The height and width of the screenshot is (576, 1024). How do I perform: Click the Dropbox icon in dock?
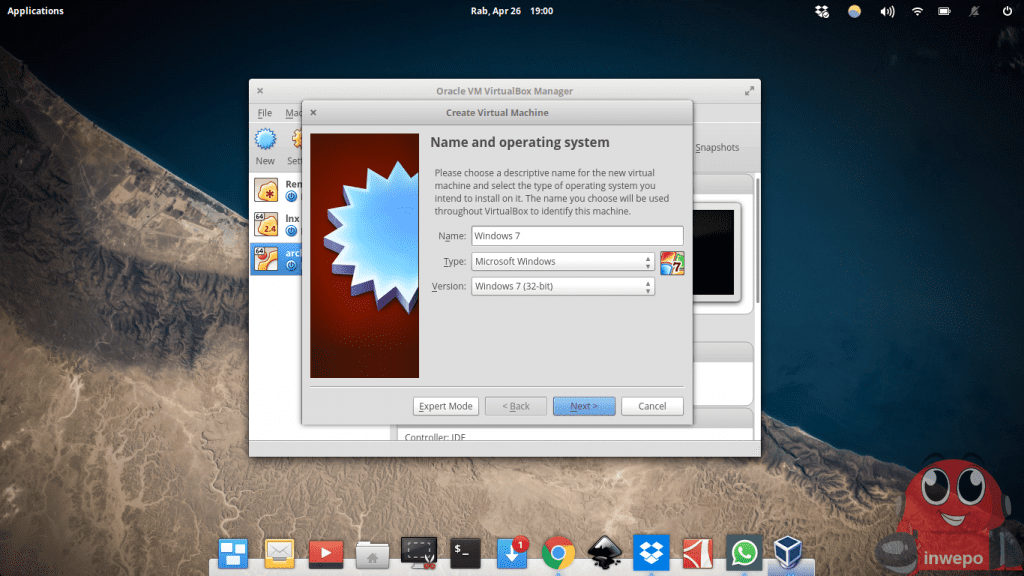click(651, 552)
